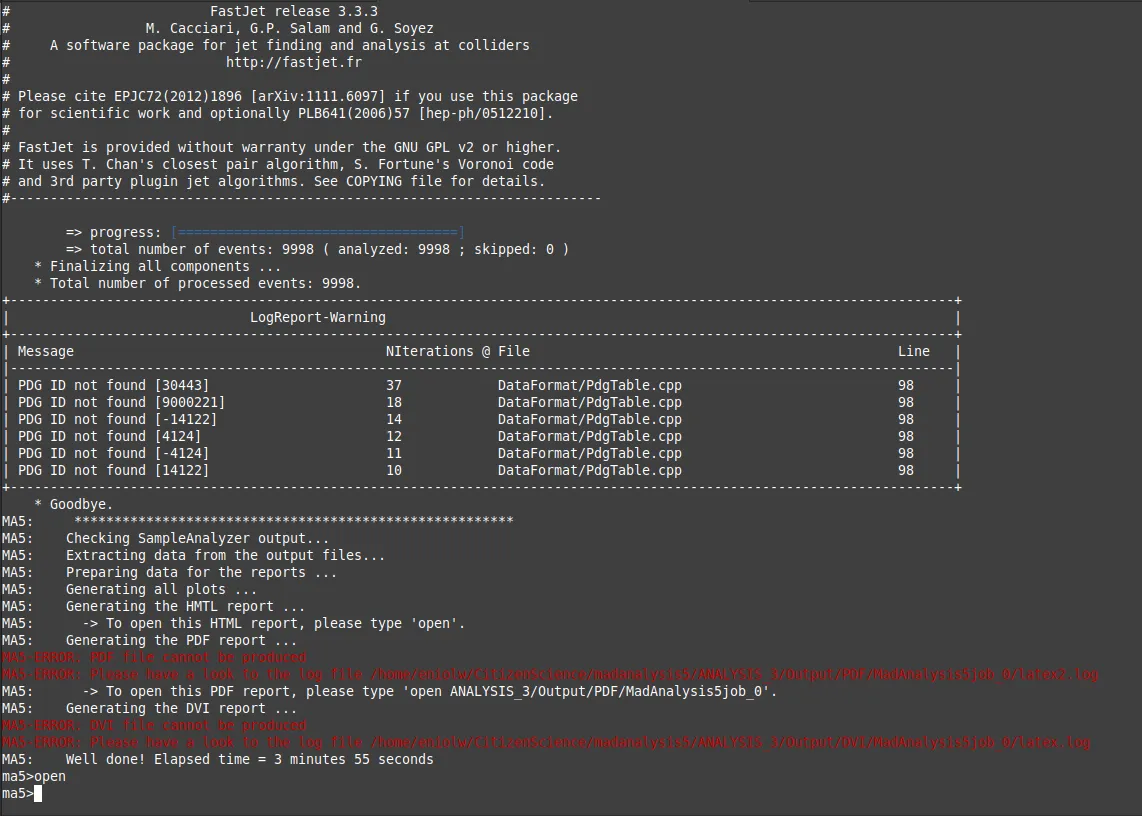This screenshot has height=816, width=1142.
Task: Click the http://fastjet.fr URL text
Action: (294, 62)
